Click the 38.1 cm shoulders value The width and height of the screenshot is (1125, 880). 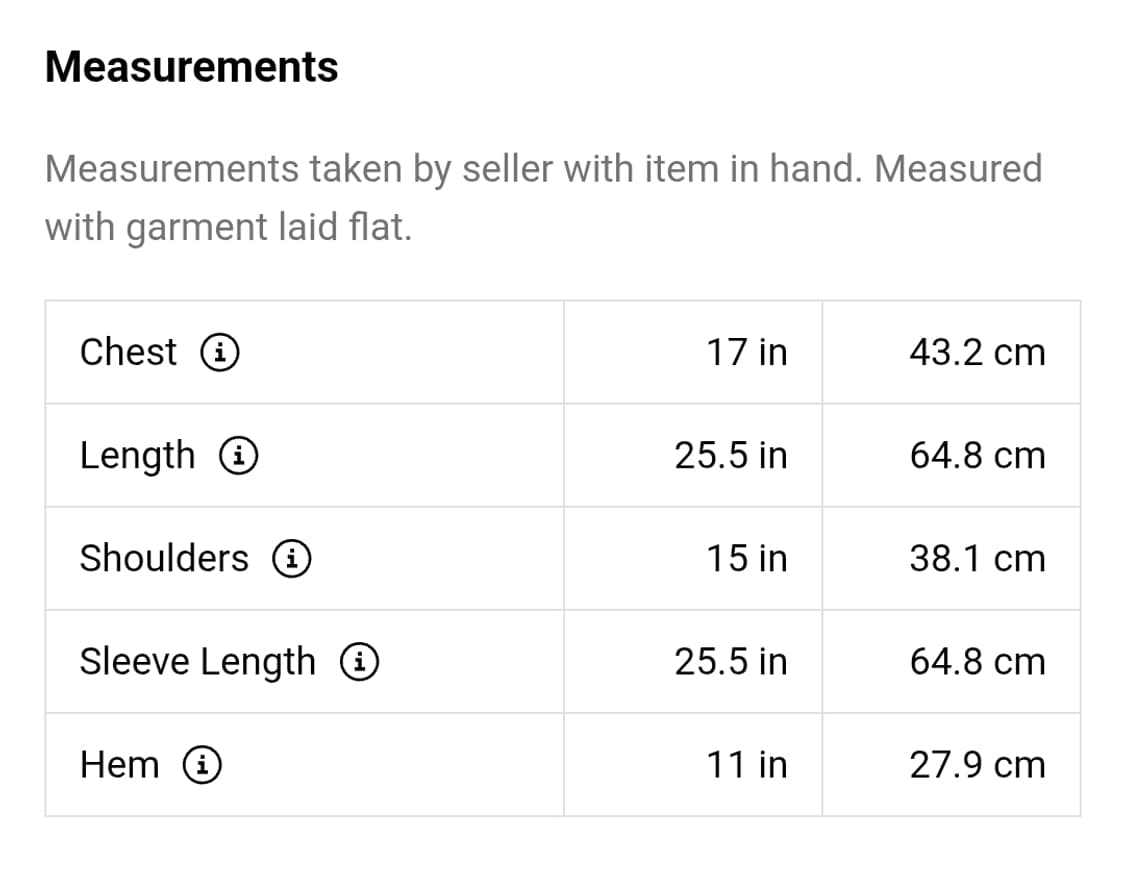coord(977,559)
